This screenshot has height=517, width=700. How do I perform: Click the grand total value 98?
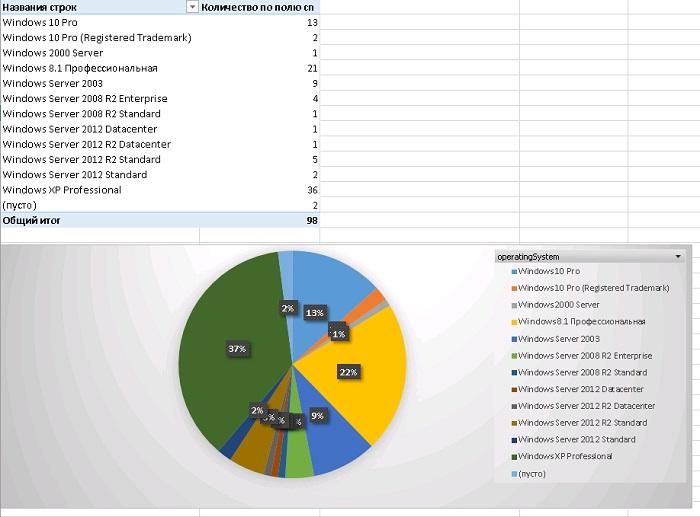point(312,221)
